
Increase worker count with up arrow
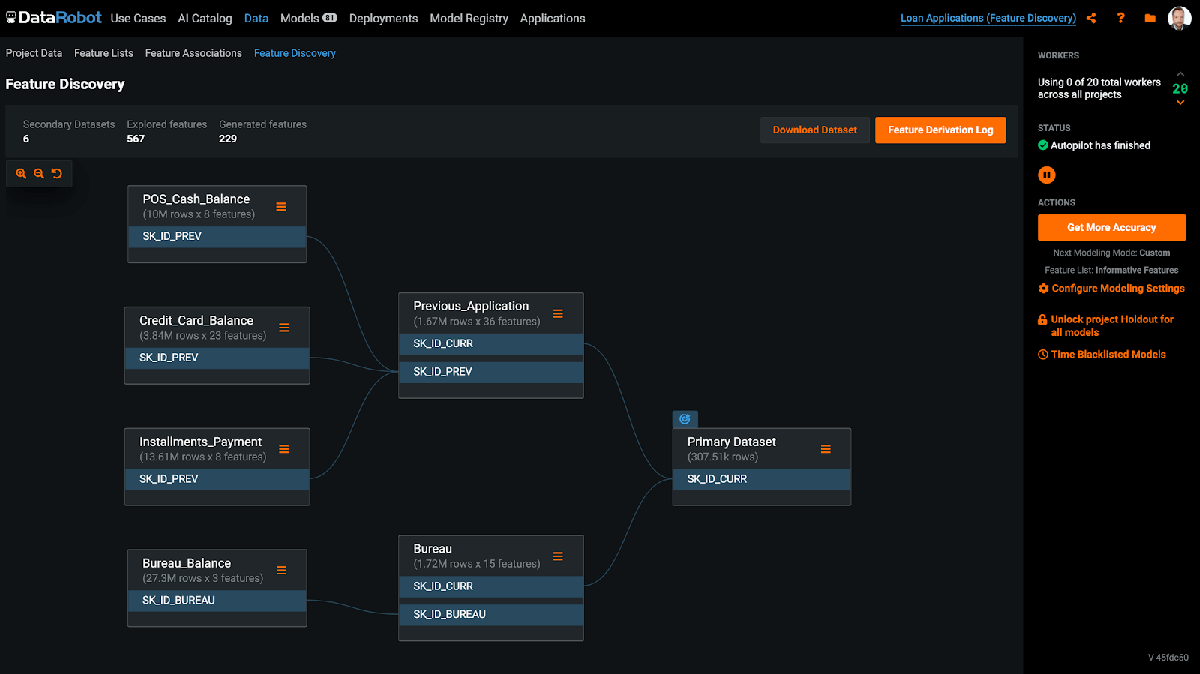click(1180, 76)
